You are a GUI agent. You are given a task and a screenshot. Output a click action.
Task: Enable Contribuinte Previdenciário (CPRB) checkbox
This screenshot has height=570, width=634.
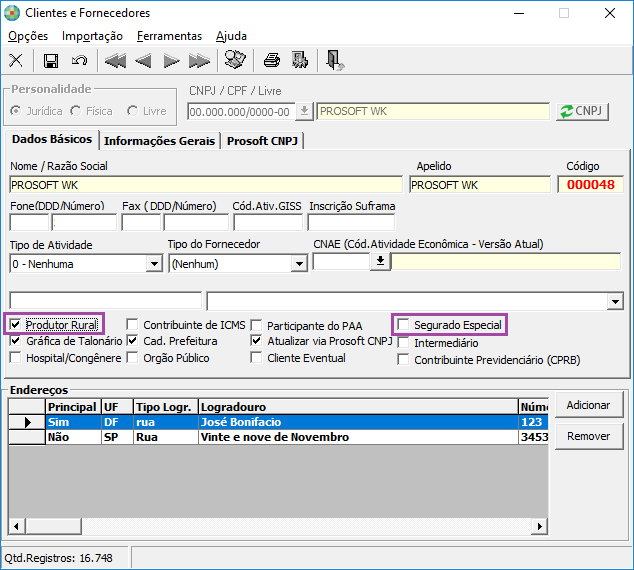pyautogui.click(x=403, y=359)
